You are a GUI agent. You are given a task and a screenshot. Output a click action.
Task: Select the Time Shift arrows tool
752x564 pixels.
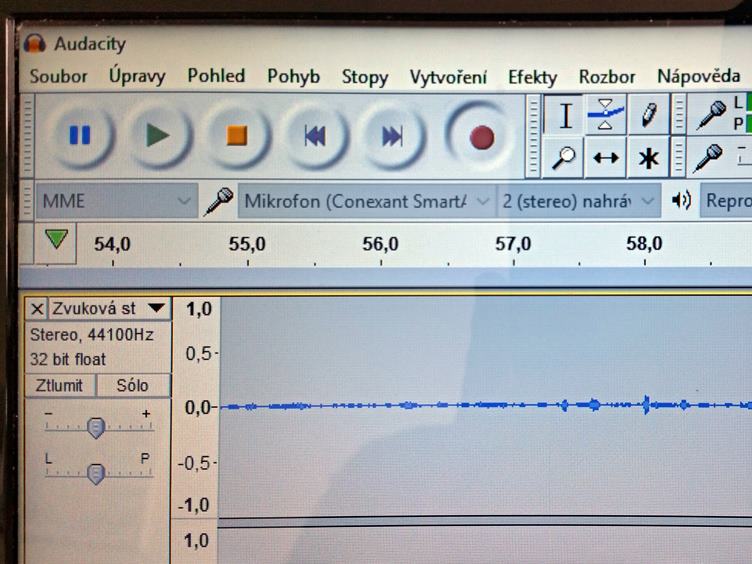click(x=606, y=157)
